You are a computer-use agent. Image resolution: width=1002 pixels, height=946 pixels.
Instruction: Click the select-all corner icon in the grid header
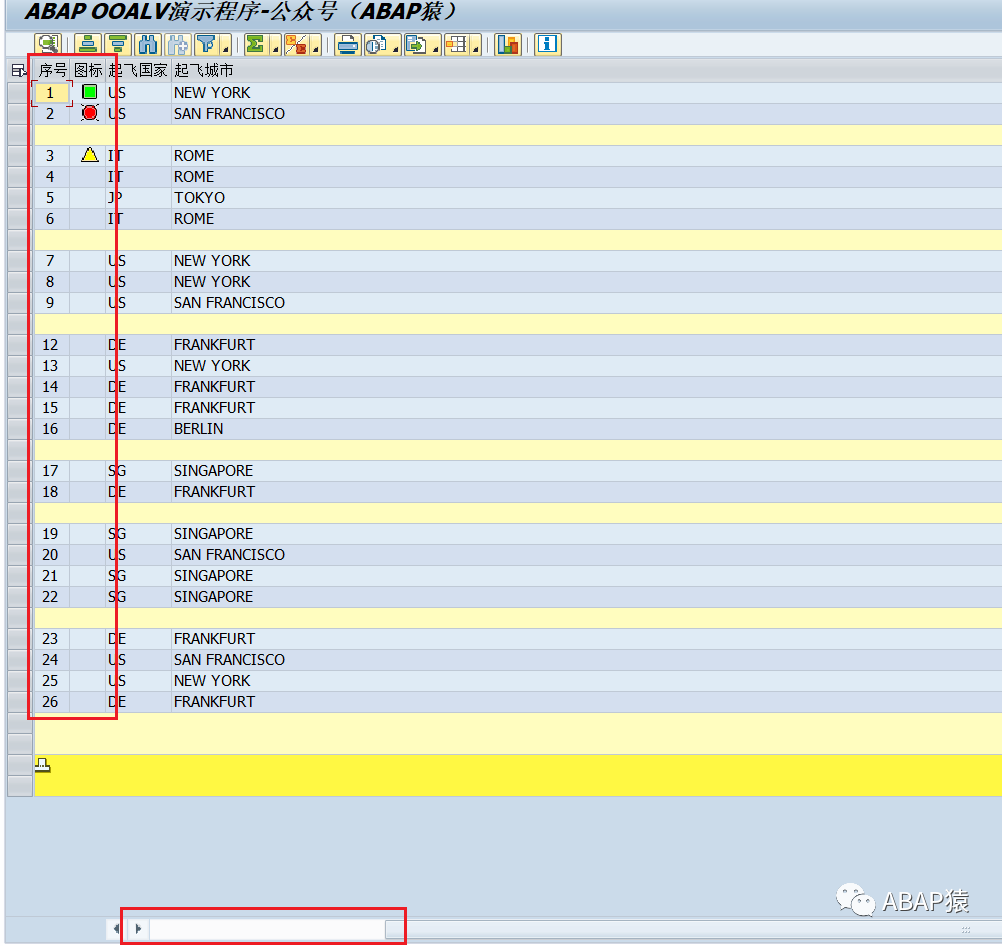pos(19,70)
